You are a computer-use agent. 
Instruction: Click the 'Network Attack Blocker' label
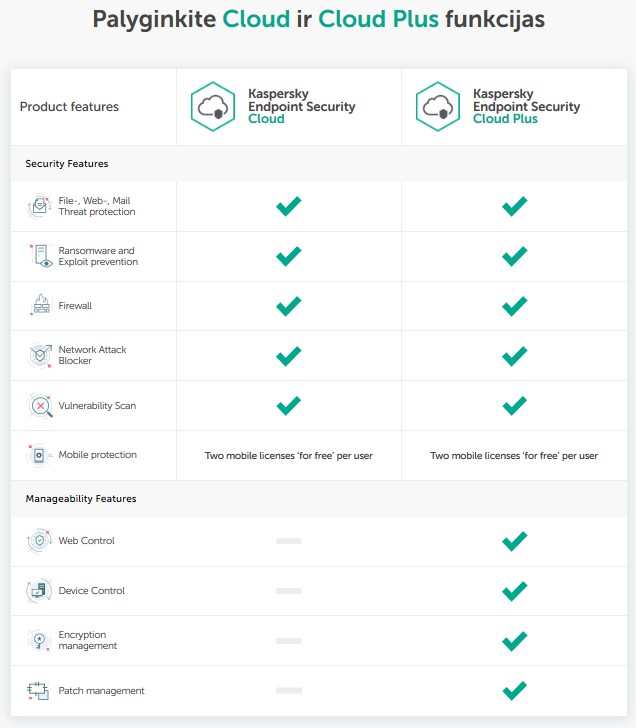pos(92,355)
